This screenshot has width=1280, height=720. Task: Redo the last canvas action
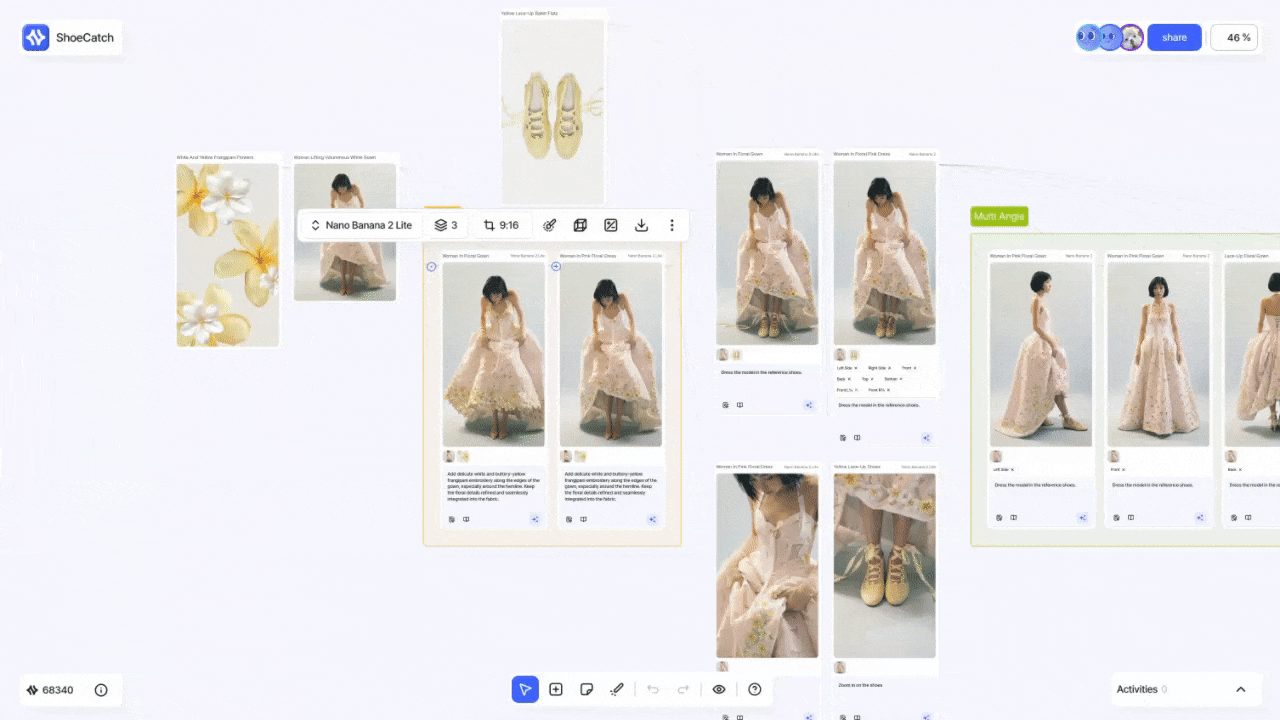684,689
